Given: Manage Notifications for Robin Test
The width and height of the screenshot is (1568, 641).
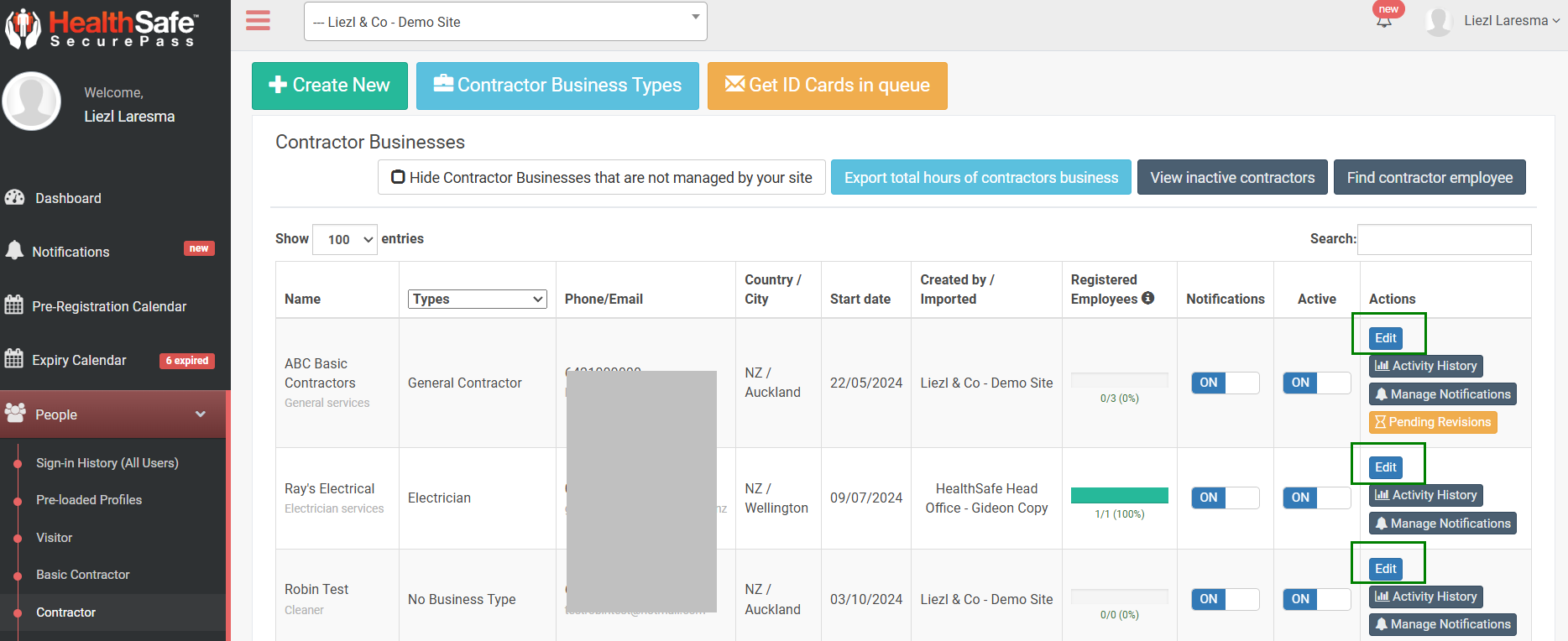Looking at the screenshot, I should coord(1443,624).
